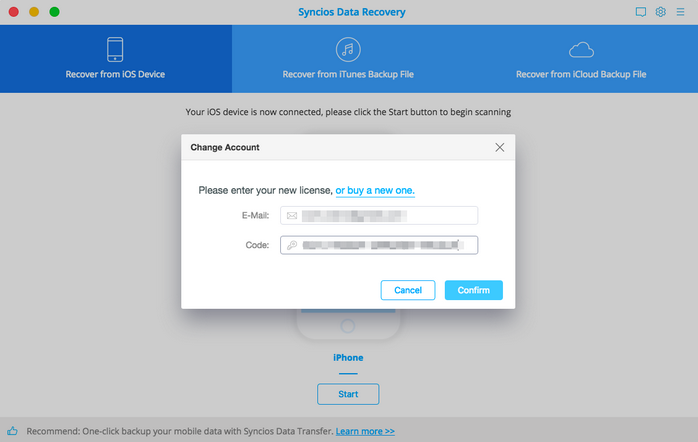The height and width of the screenshot is (442, 698).
Task: Click the thumbs-up recommend icon
Action: [11, 431]
